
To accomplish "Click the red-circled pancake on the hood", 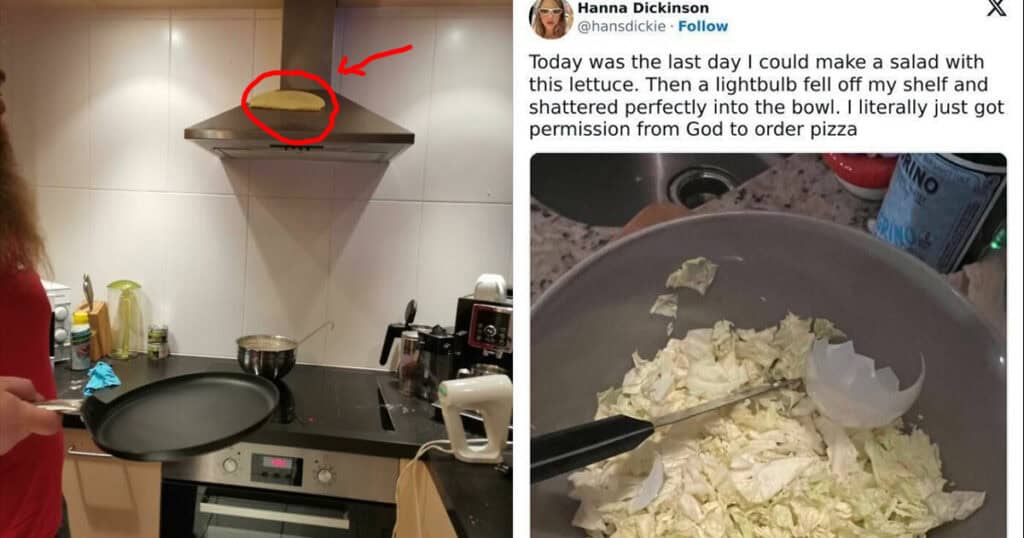I will (287, 100).
